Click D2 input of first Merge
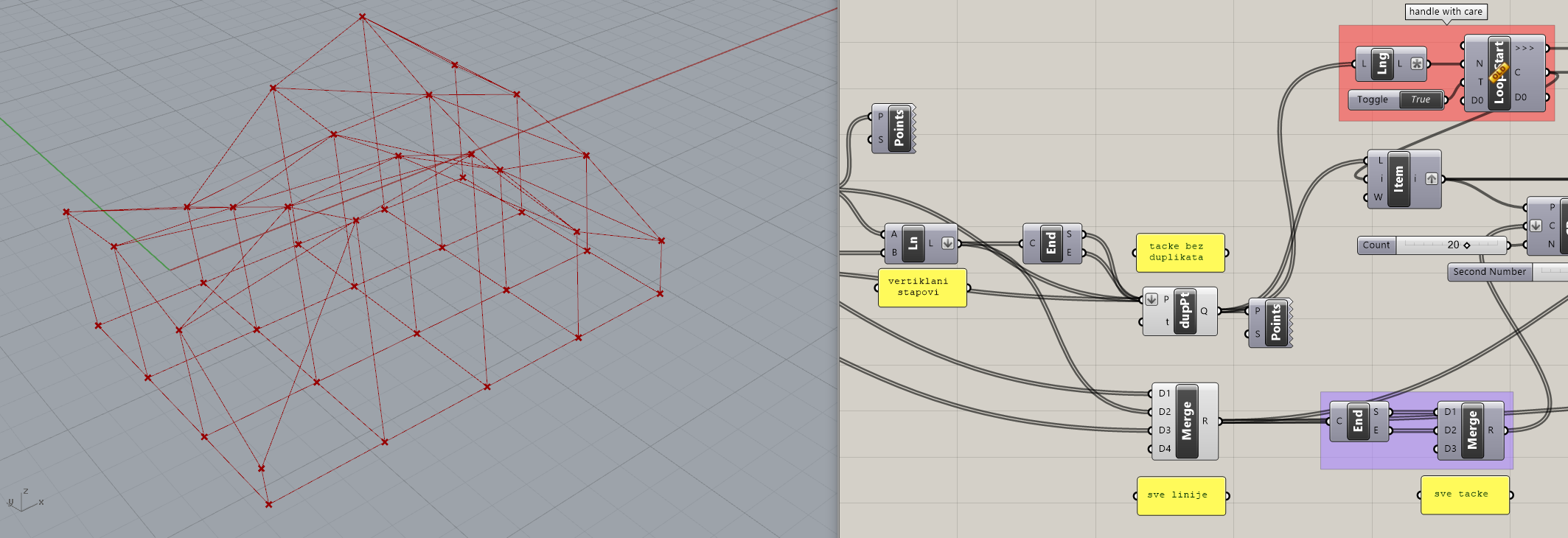 (1164, 412)
